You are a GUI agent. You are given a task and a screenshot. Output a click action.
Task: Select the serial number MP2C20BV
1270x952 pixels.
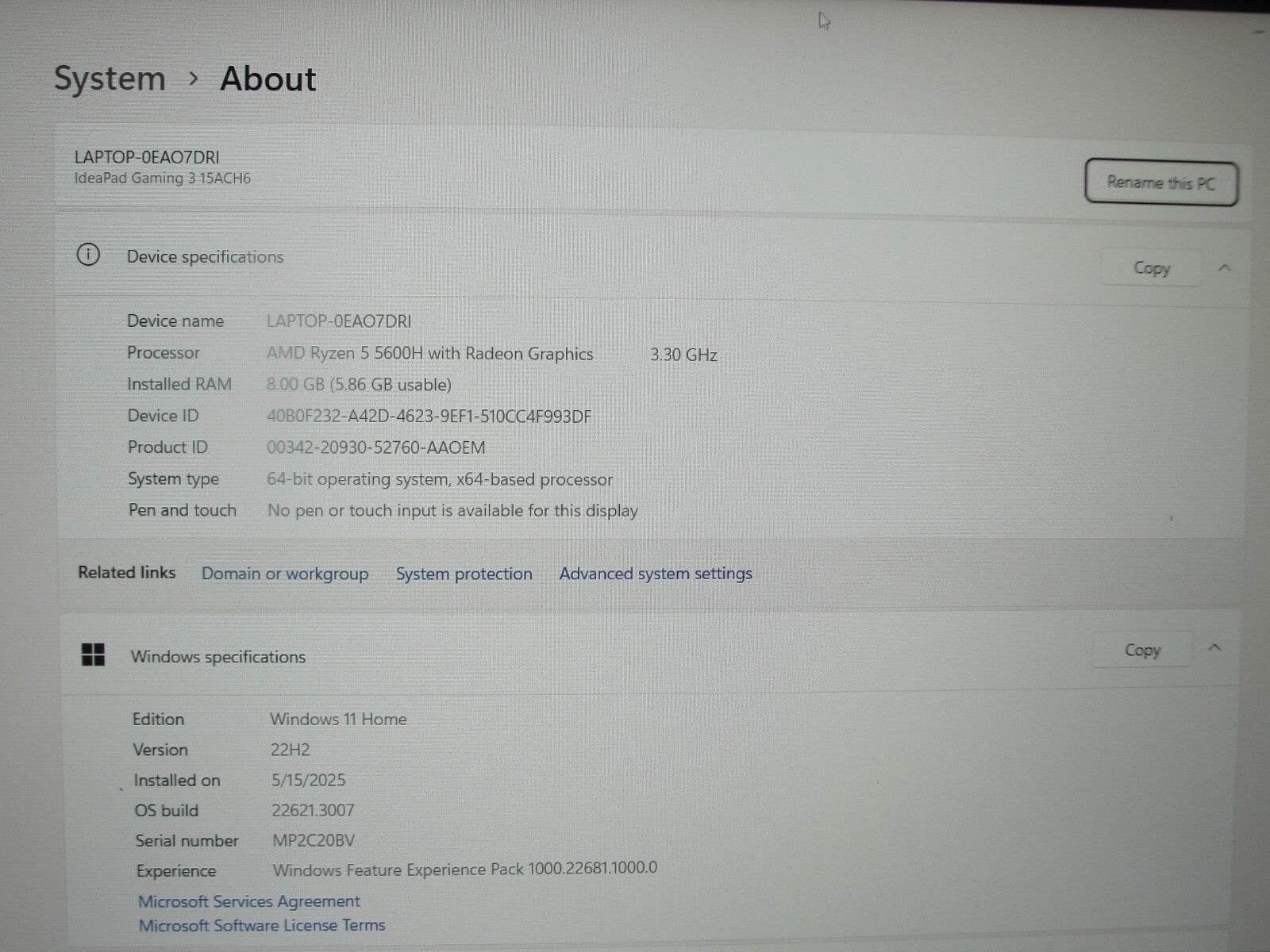(313, 840)
